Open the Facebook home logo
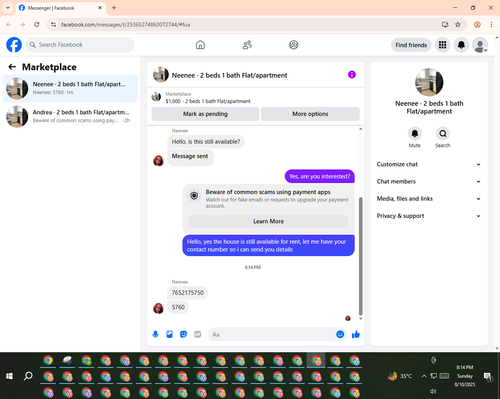This screenshot has height=399, width=500. 14,45
